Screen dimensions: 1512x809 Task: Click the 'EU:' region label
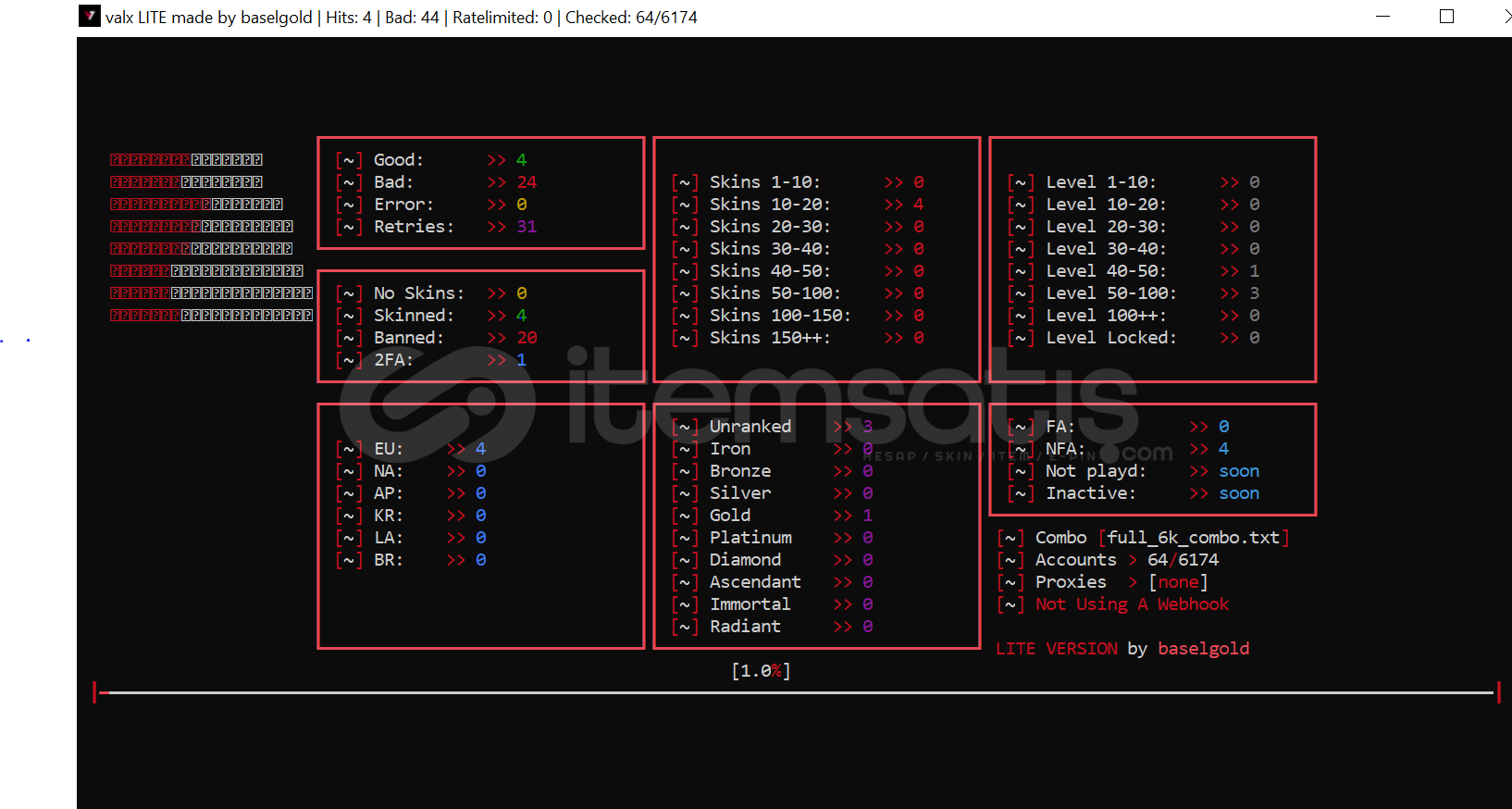click(389, 449)
